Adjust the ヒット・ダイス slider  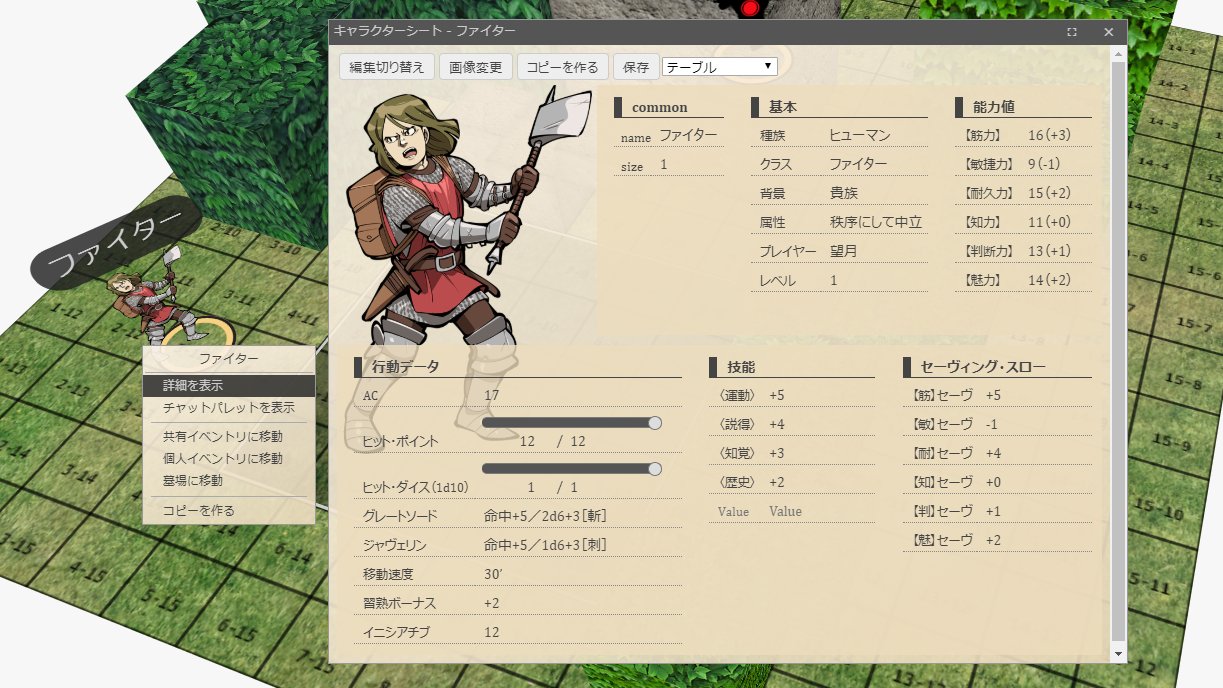(x=572, y=468)
